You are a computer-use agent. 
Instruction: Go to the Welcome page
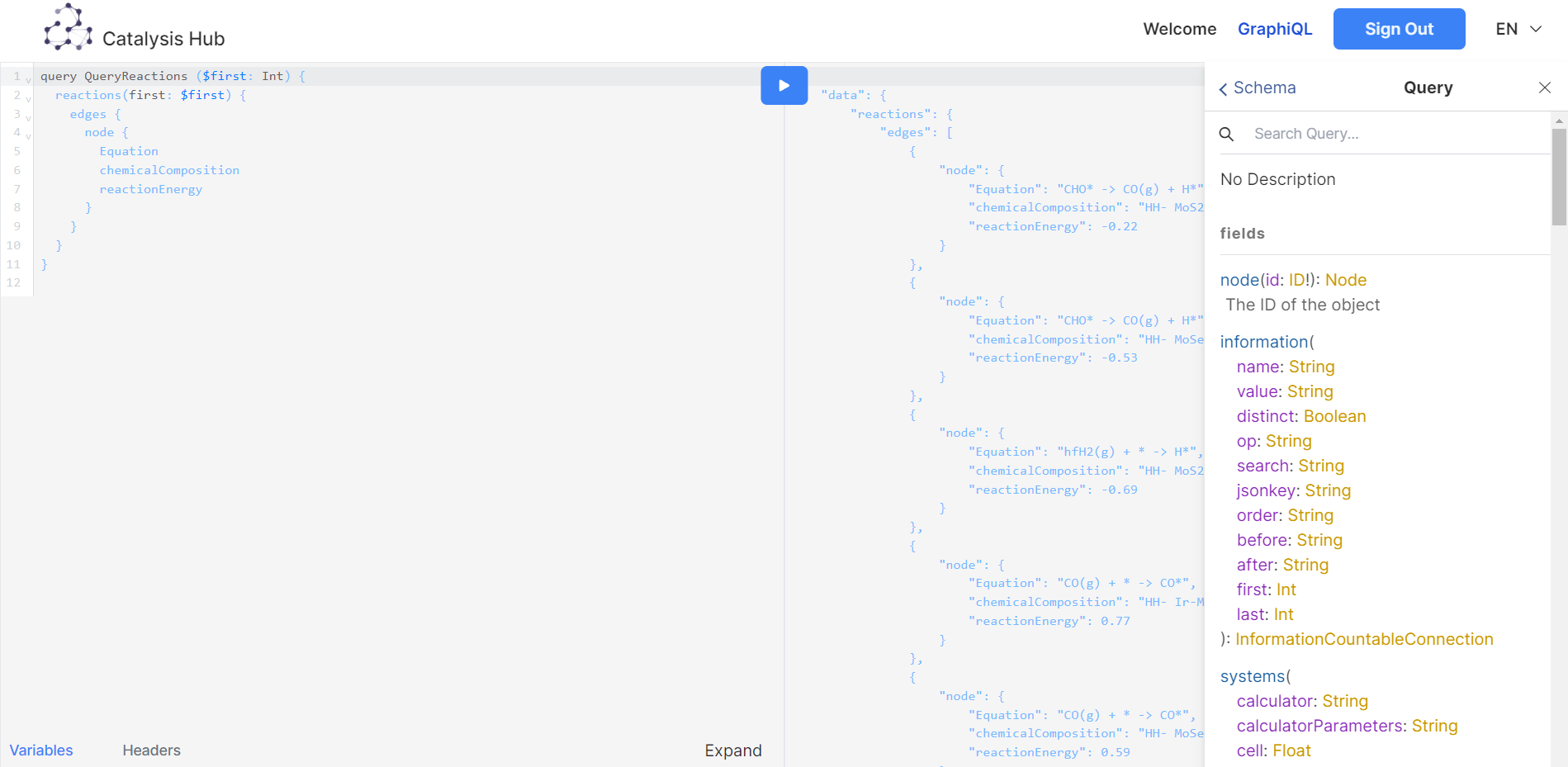pyautogui.click(x=1179, y=29)
